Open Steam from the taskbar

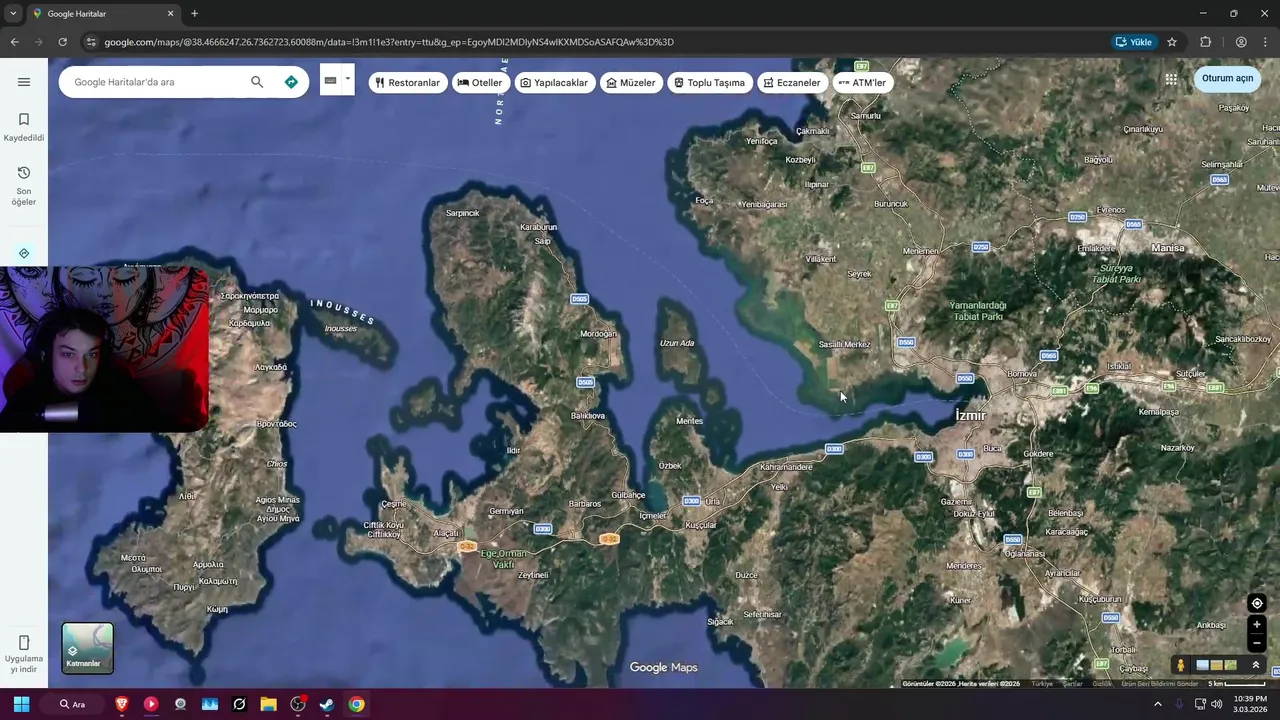[x=326, y=704]
